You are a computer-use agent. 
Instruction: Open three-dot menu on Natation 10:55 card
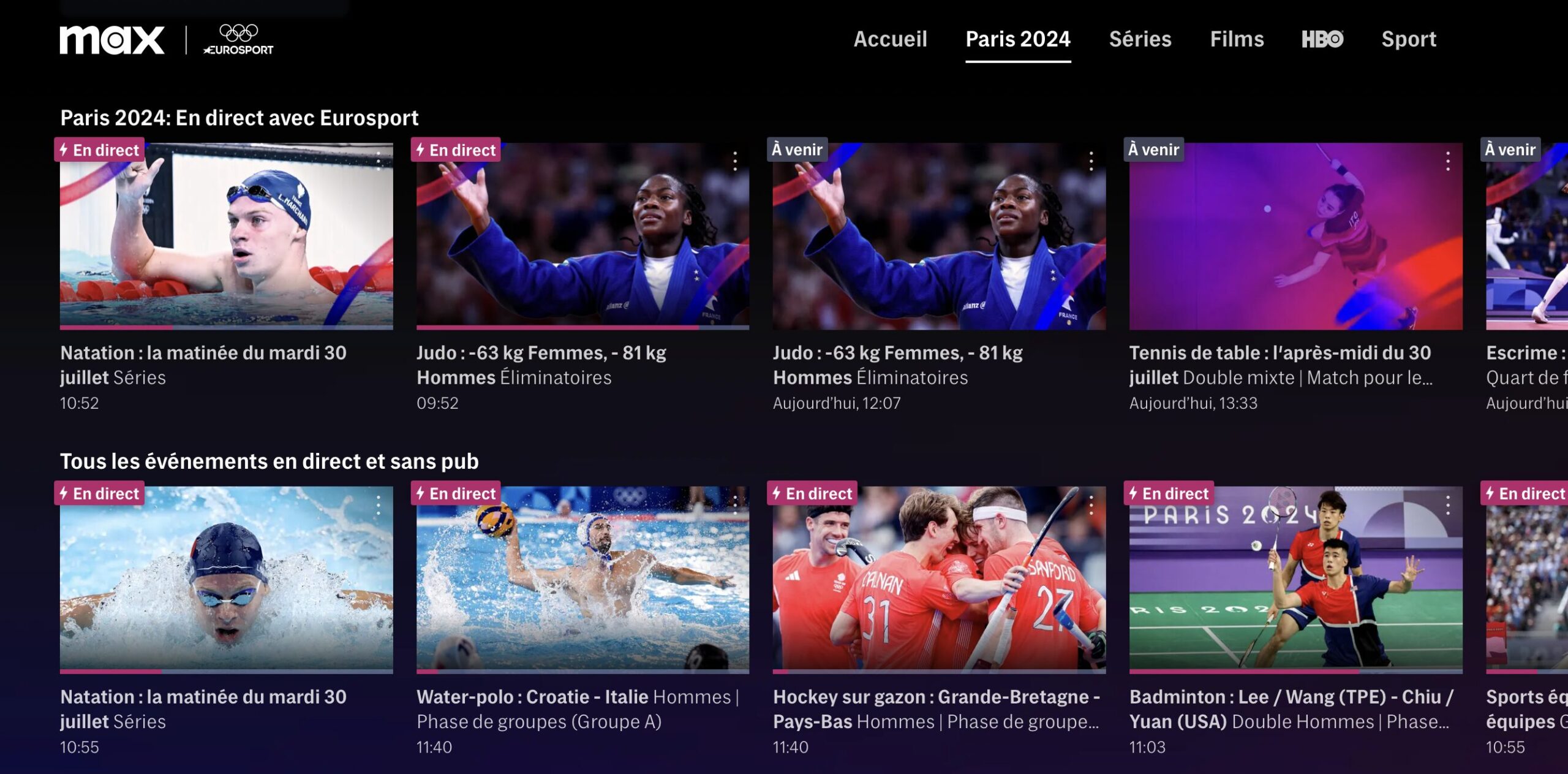point(379,505)
